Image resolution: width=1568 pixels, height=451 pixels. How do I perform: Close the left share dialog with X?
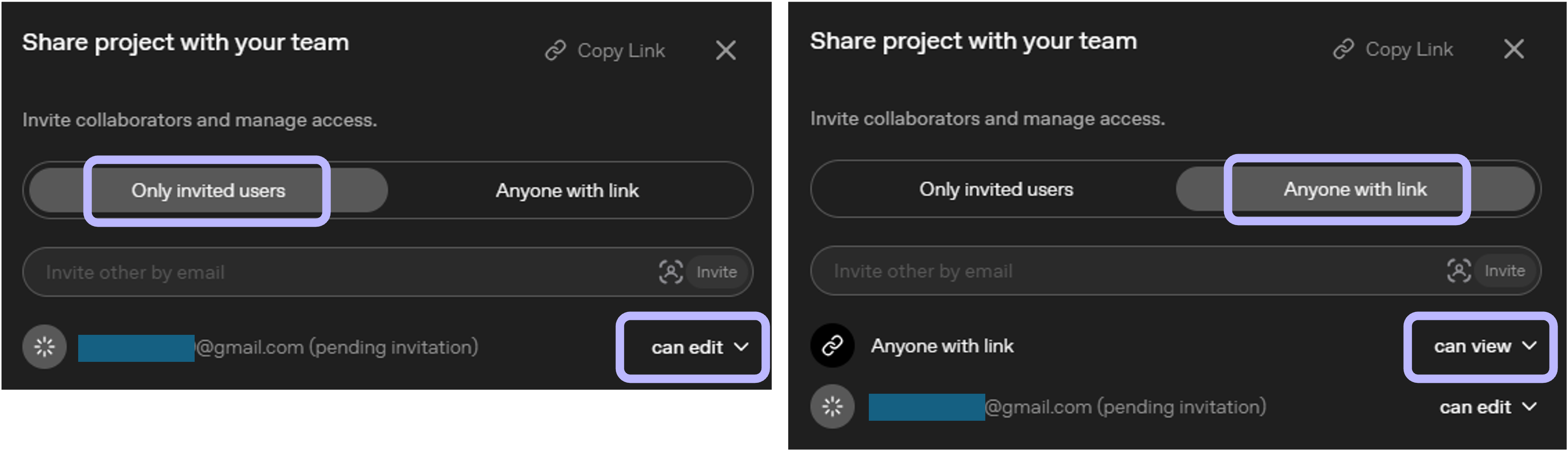725,50
